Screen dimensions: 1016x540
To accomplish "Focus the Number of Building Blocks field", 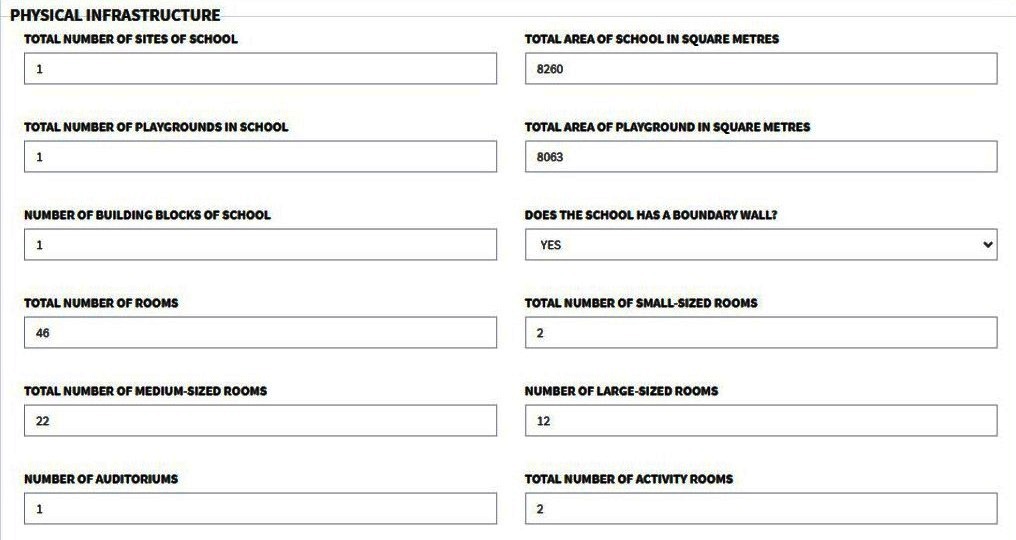I will coord(260,245).
